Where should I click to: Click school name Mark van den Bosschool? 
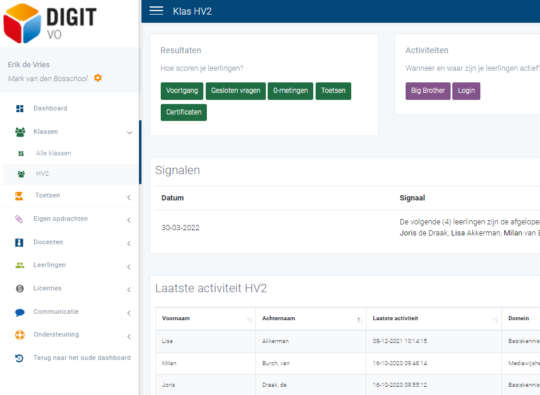tap(48, 79)
